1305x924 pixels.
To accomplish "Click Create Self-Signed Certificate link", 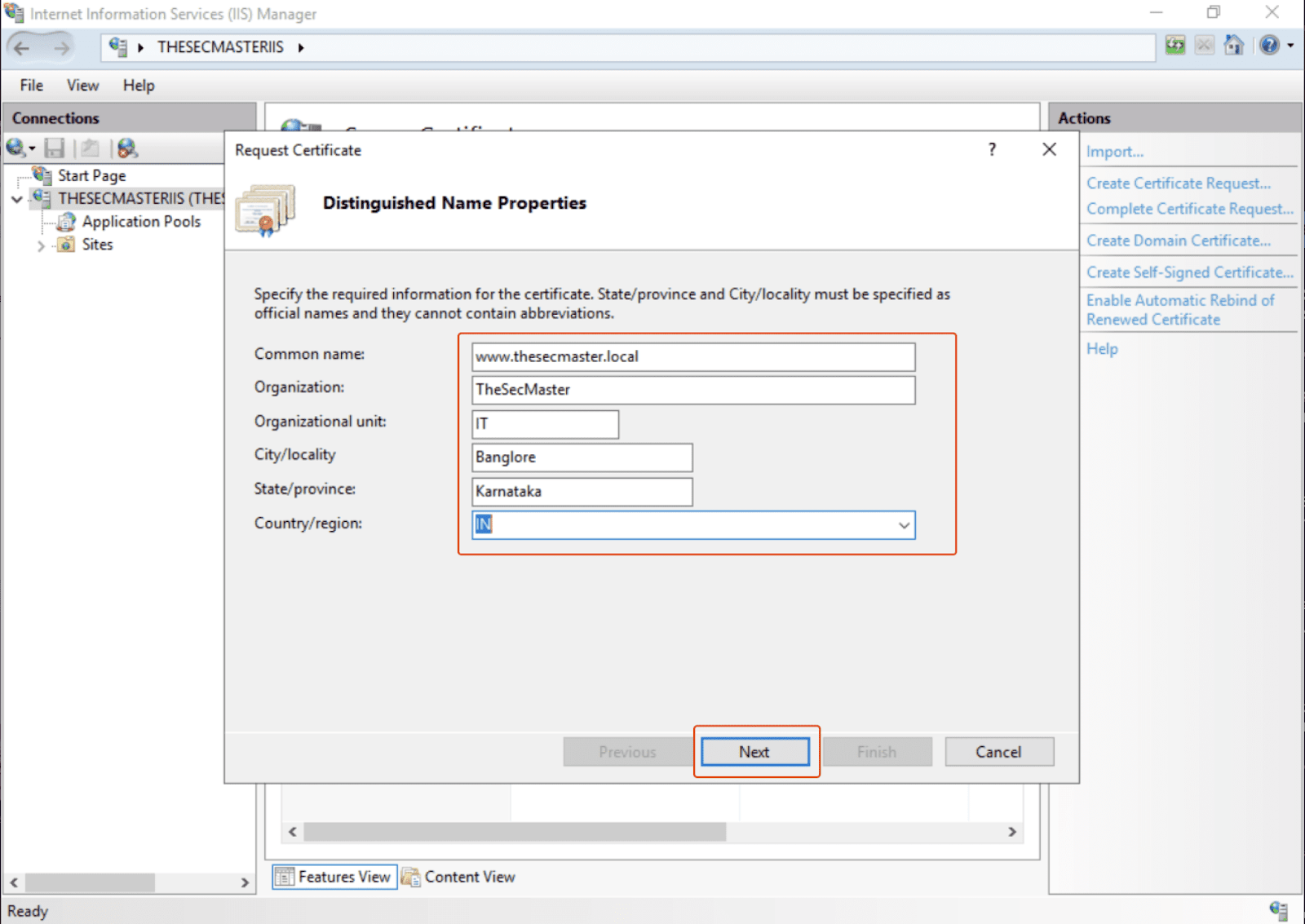I will pyautogui.click(x=1190, y=272).
